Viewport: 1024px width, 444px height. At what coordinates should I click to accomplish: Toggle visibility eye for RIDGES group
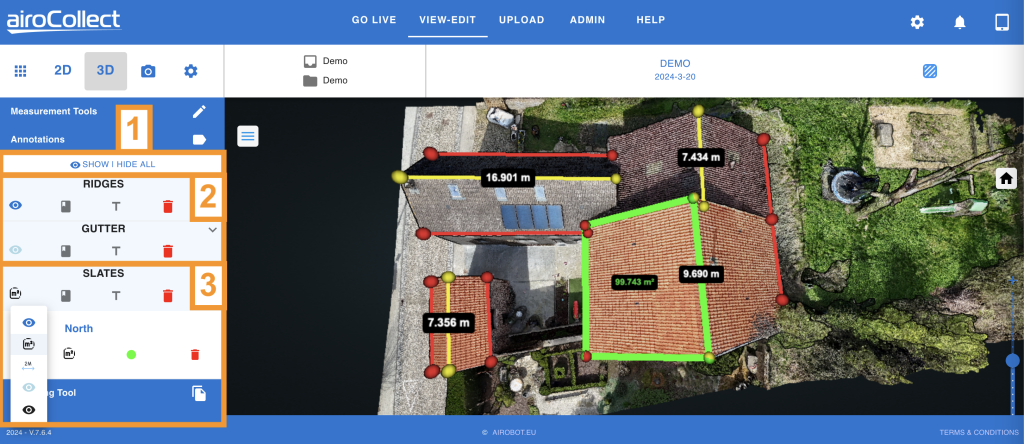click(x=16, y=206)
